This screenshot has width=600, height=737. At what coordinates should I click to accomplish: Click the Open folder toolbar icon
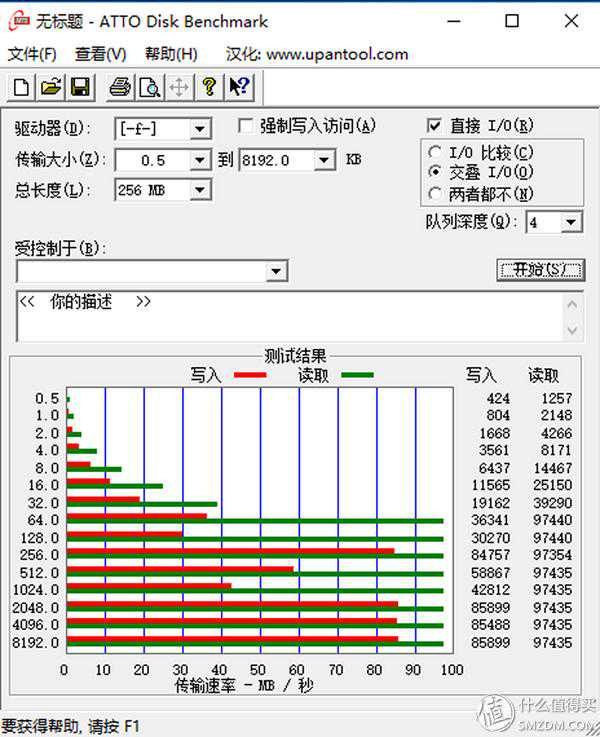coord(50,87)
